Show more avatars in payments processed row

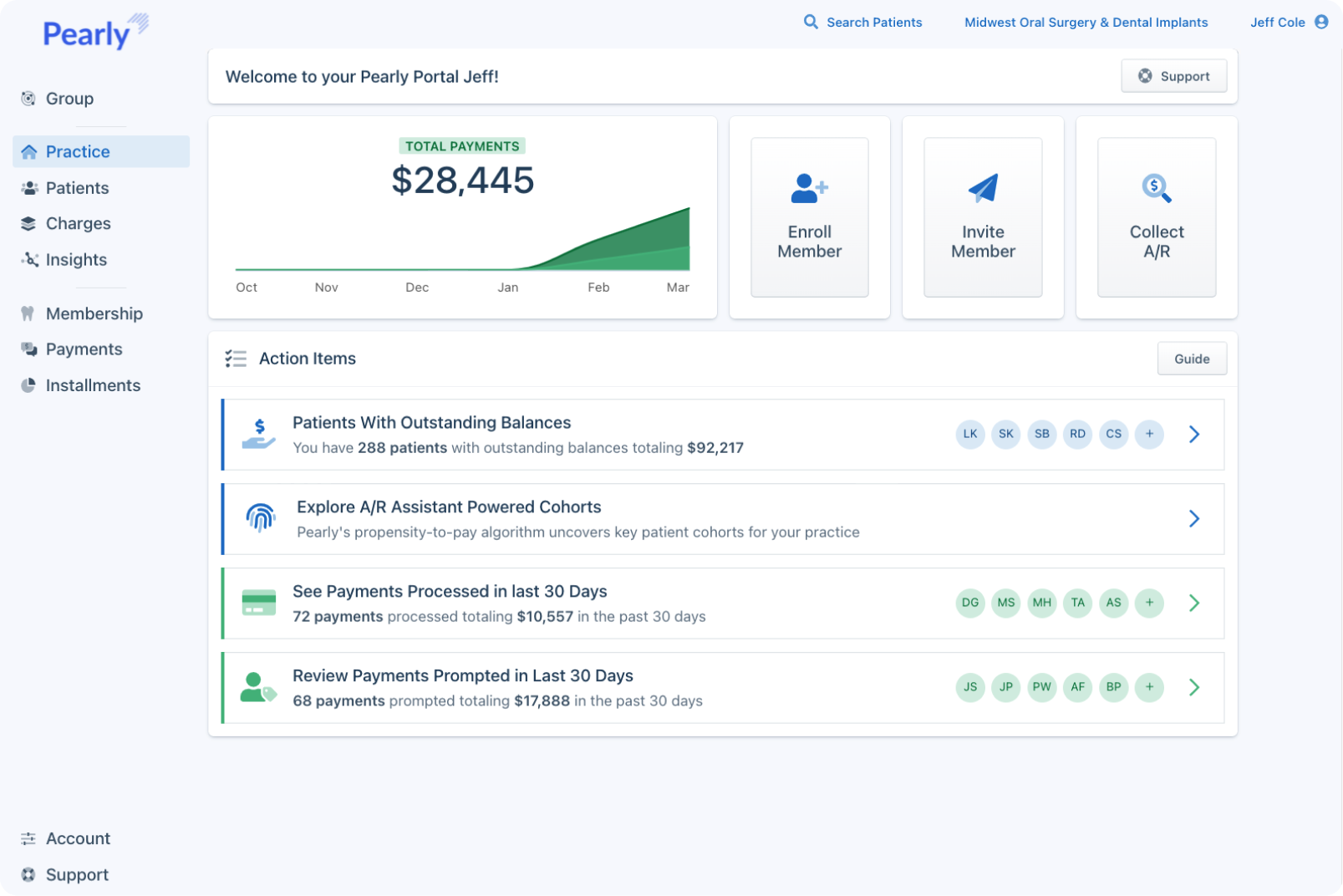(x=1150, y=603)
